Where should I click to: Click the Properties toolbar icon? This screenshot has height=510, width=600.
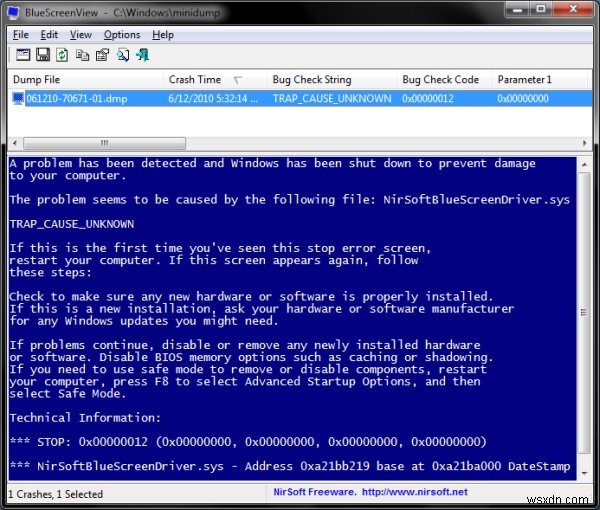pyautogui.click(x=103, y=55)
